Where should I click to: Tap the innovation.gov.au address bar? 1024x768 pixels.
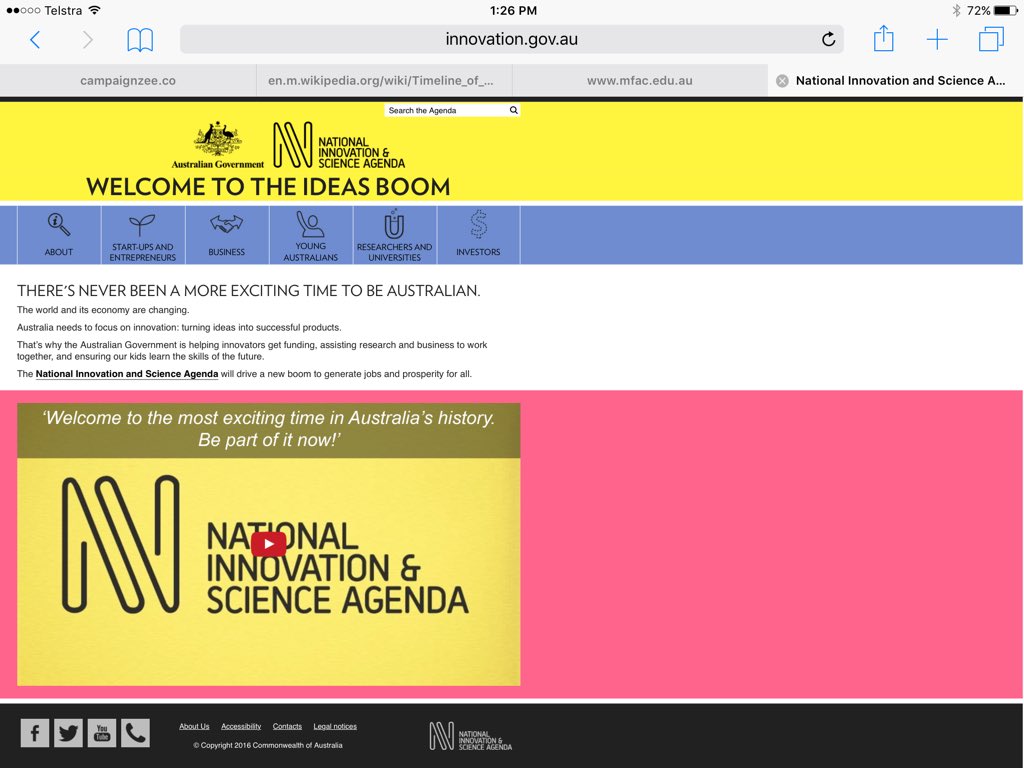[x=512, y=39]
